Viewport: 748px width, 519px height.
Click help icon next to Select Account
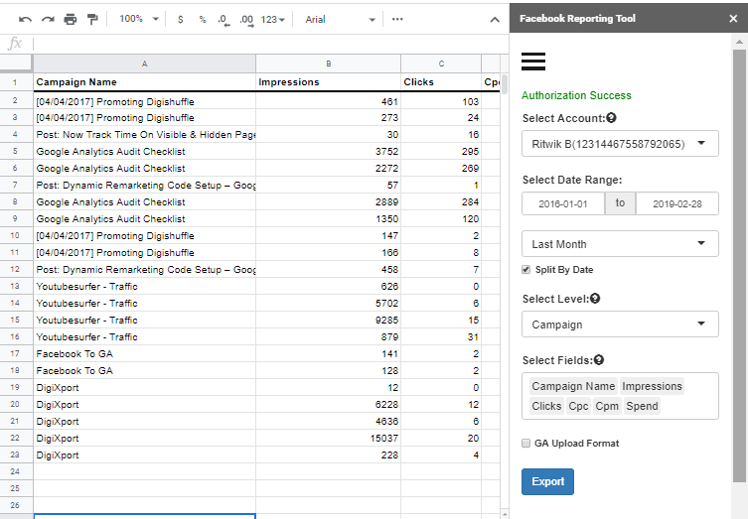pyautogui.click(x=611, y=117)
